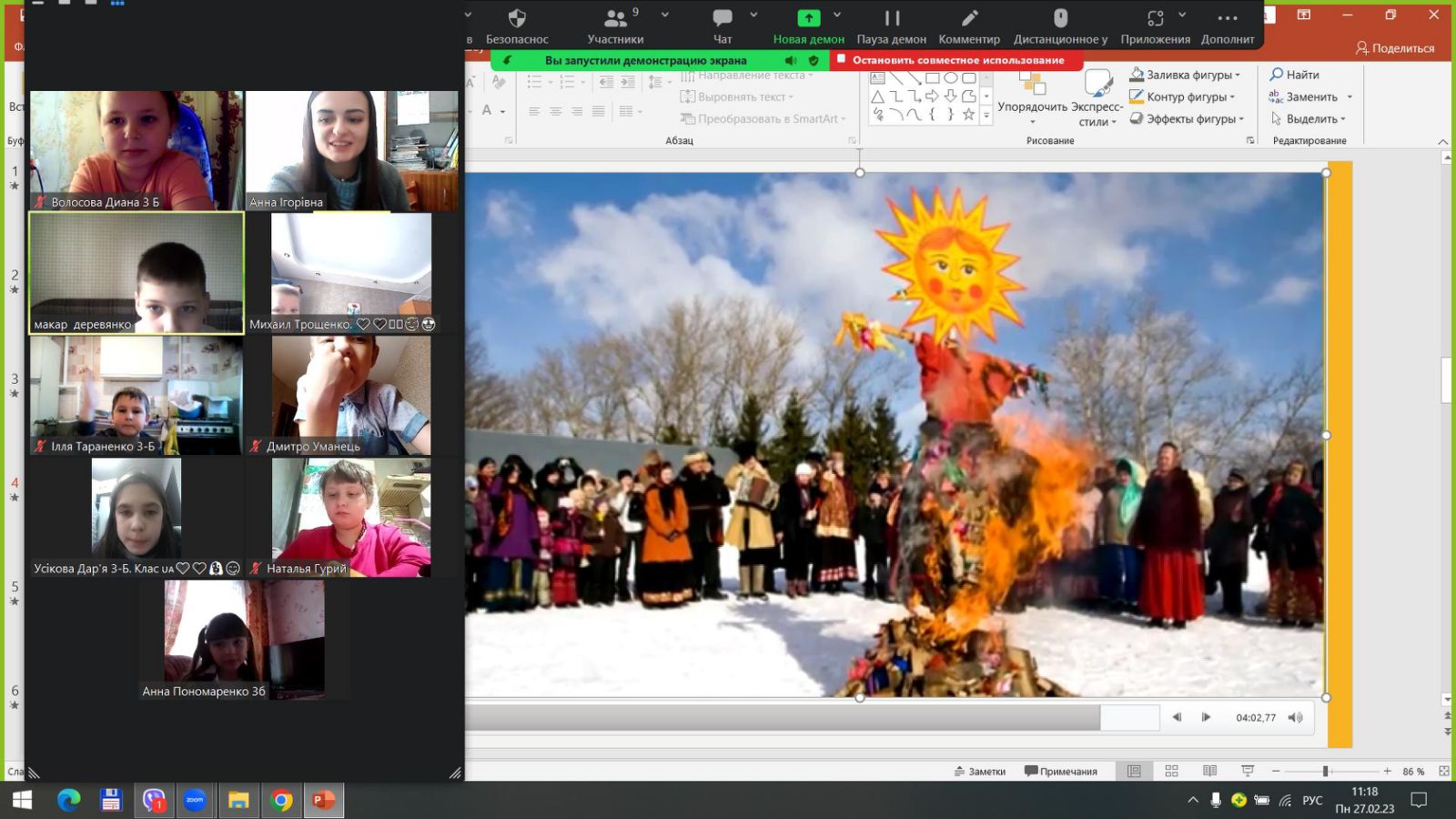Expand the Chat options arrow
Viewport: 1456px width, 819px height.
pyautogui.click(x=753, y=15)
